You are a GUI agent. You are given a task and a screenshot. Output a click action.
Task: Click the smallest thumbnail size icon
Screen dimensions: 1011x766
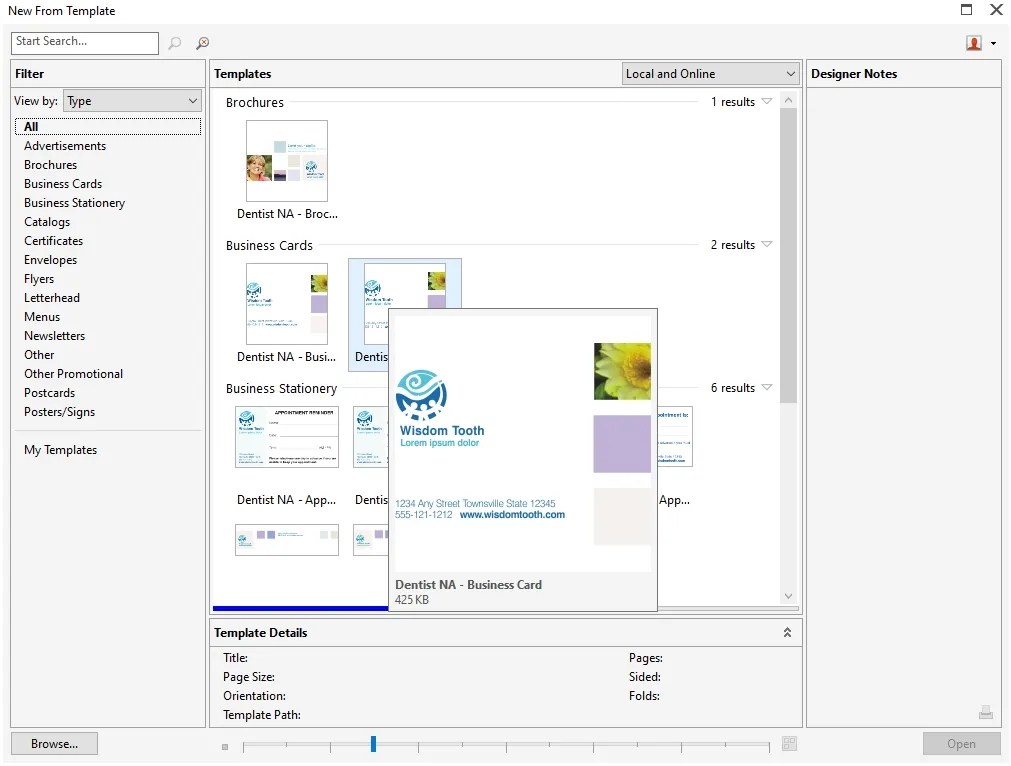tap(225, 747)
